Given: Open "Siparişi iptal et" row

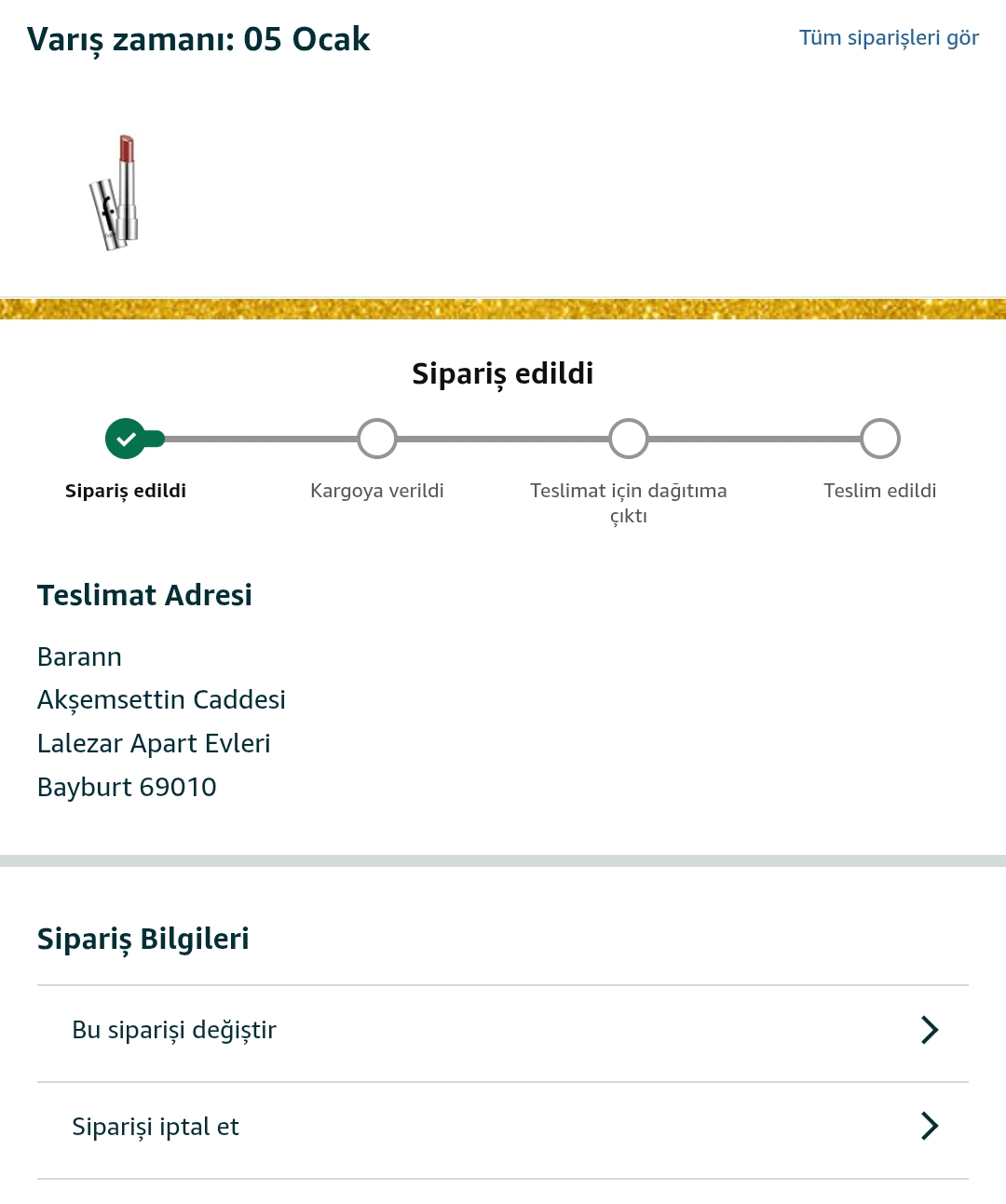Looking at the screenshot, I should click(503, 1127).
